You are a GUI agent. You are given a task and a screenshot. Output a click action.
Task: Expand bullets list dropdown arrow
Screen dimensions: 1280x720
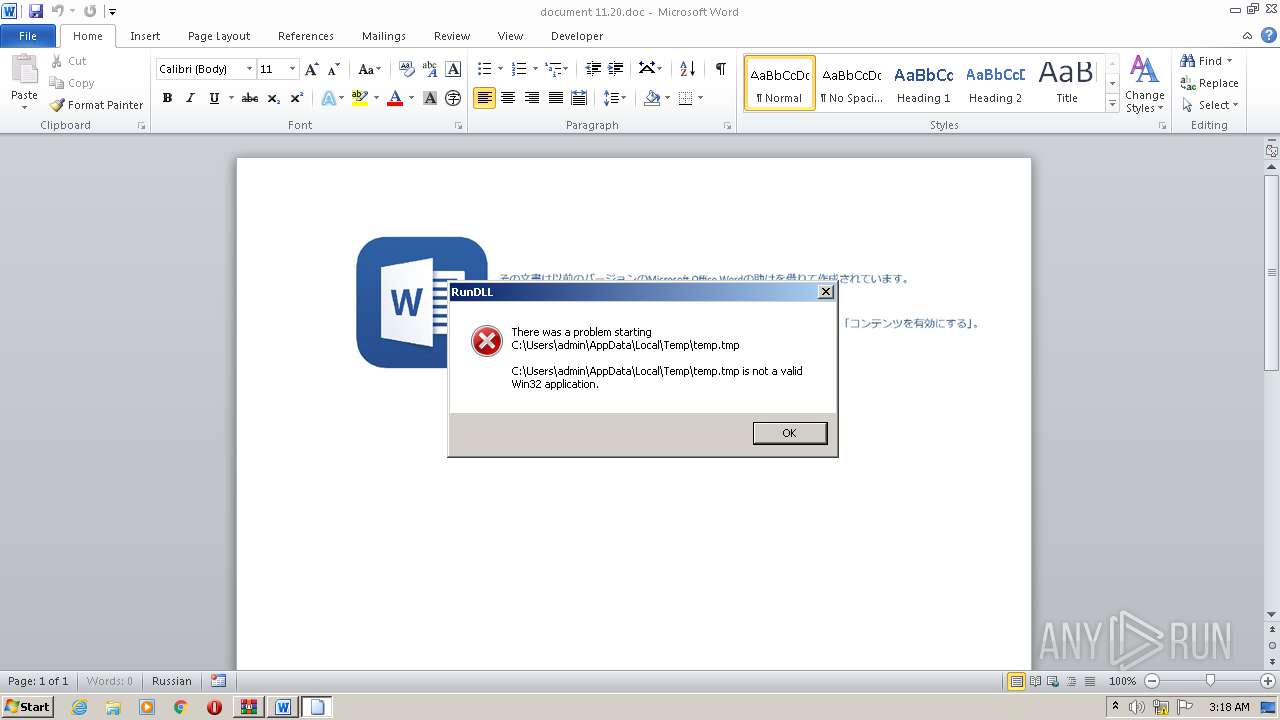pyautogui.click(x=500, y=69)
